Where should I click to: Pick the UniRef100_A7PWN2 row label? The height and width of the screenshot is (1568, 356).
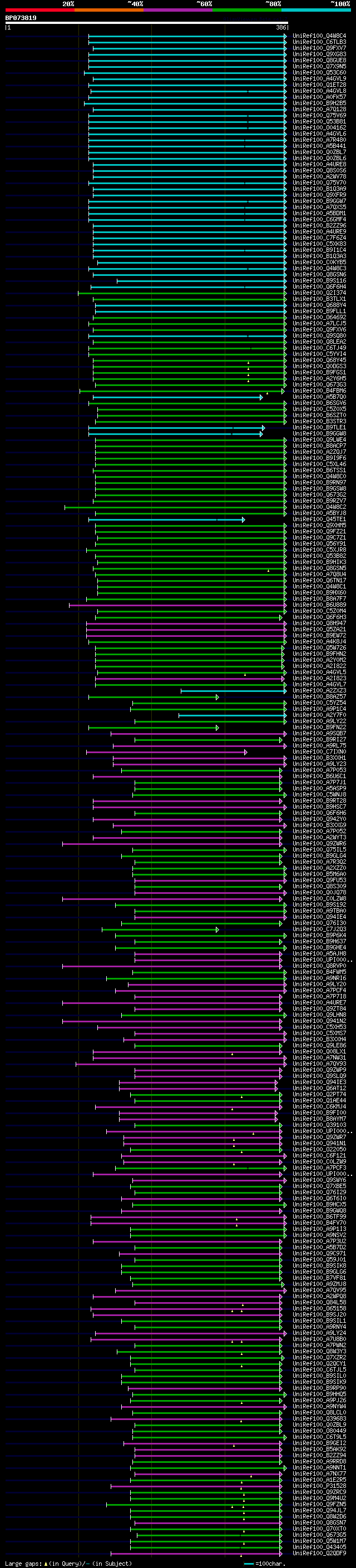[x=319, y=1346]
